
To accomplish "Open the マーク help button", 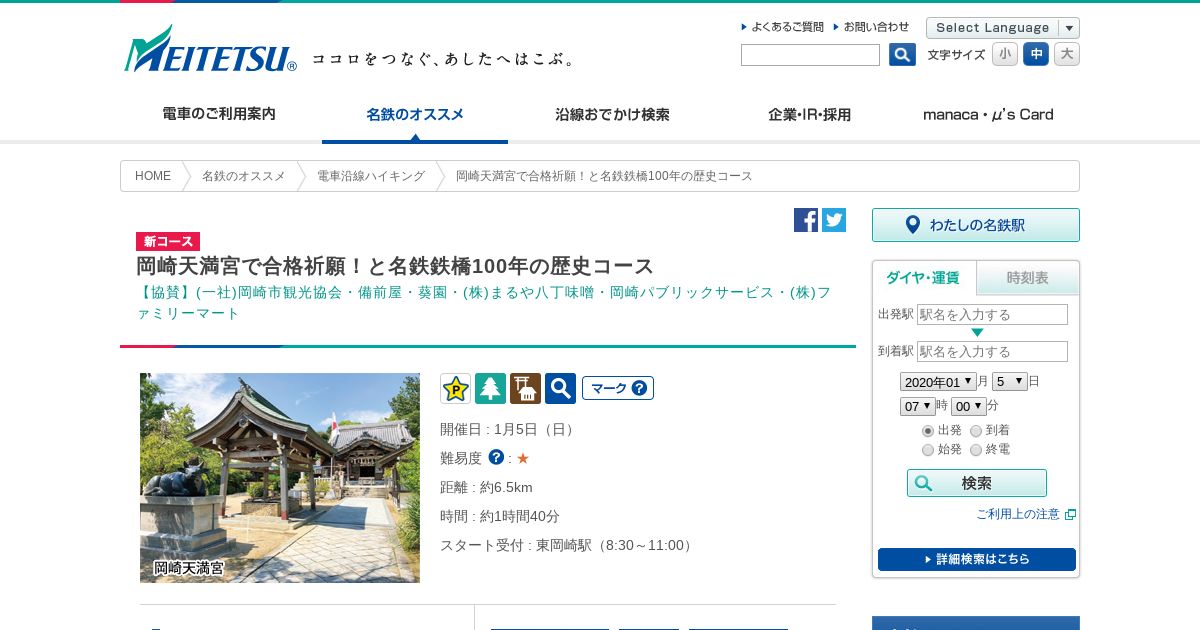I will coord(618,388).
